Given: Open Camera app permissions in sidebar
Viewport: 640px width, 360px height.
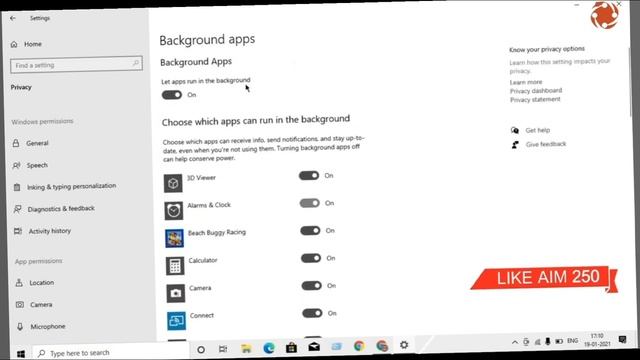Looking at the screenshot, I should click(41, 304).
